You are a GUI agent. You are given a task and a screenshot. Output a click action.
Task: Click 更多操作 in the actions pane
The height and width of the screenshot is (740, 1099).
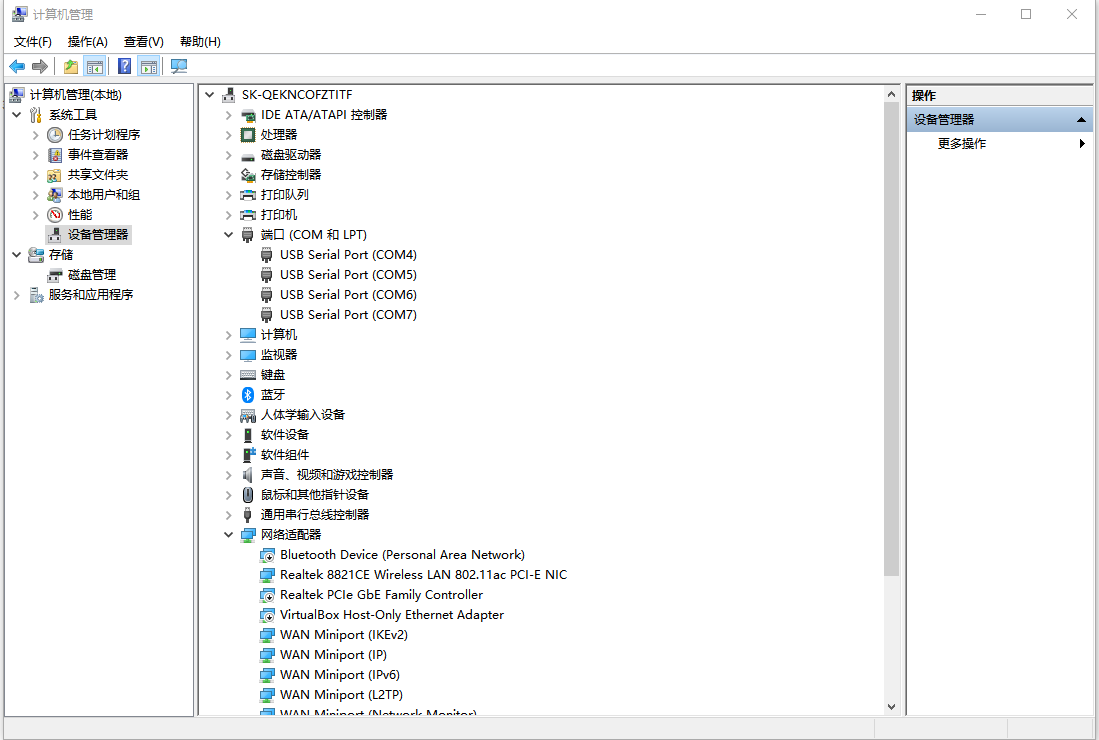962,143
